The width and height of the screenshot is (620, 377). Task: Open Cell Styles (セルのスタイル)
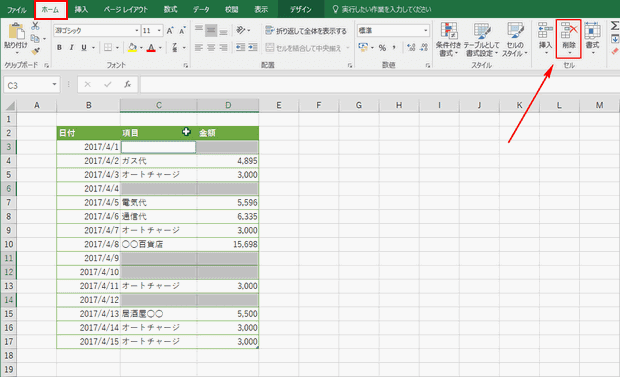coord(515,39)
